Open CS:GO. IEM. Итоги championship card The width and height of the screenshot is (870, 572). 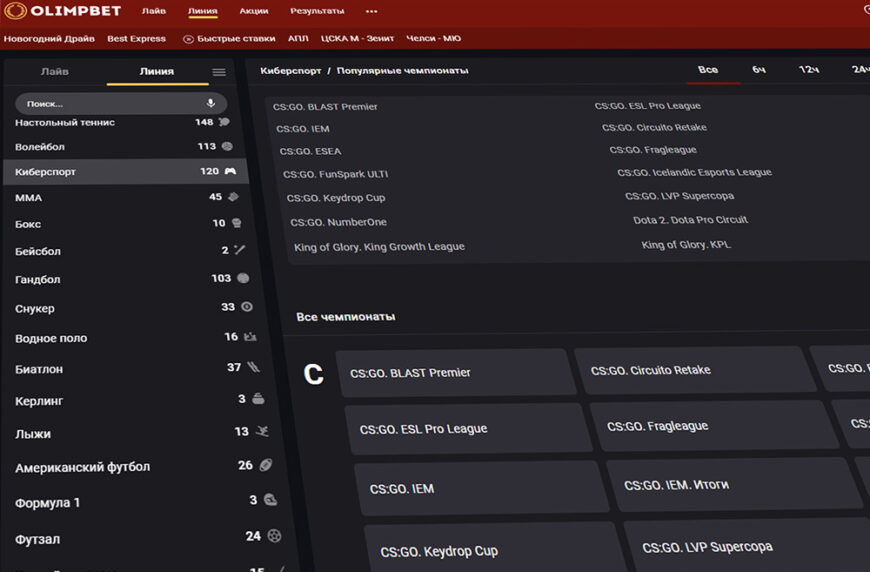[735, 485]
